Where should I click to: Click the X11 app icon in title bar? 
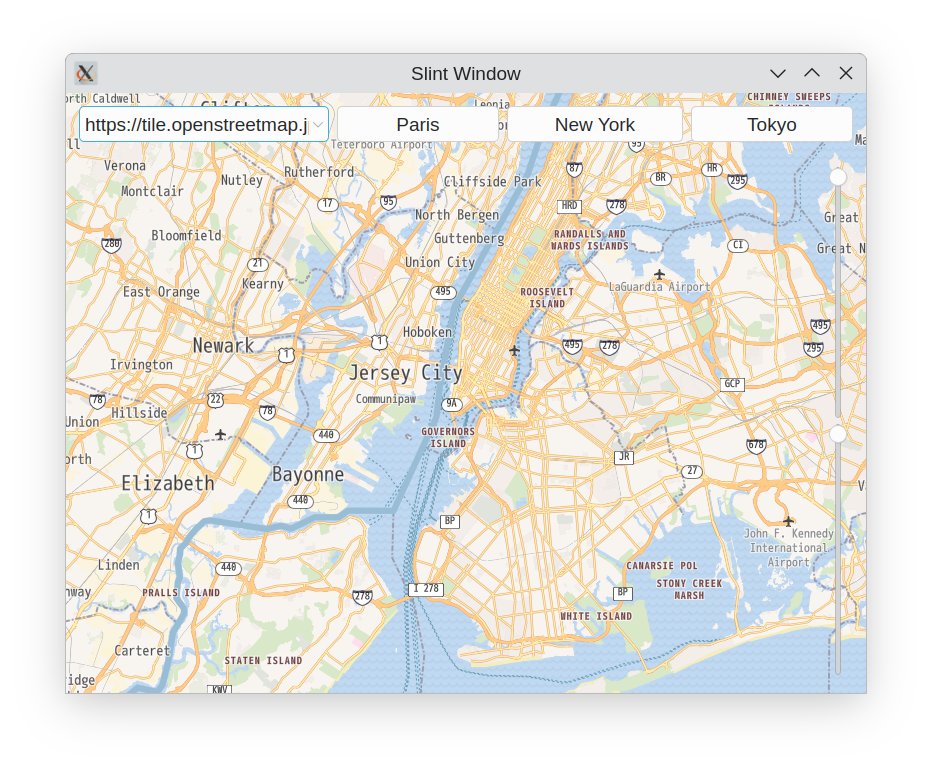pyautogui.click(x=86, y=73)
